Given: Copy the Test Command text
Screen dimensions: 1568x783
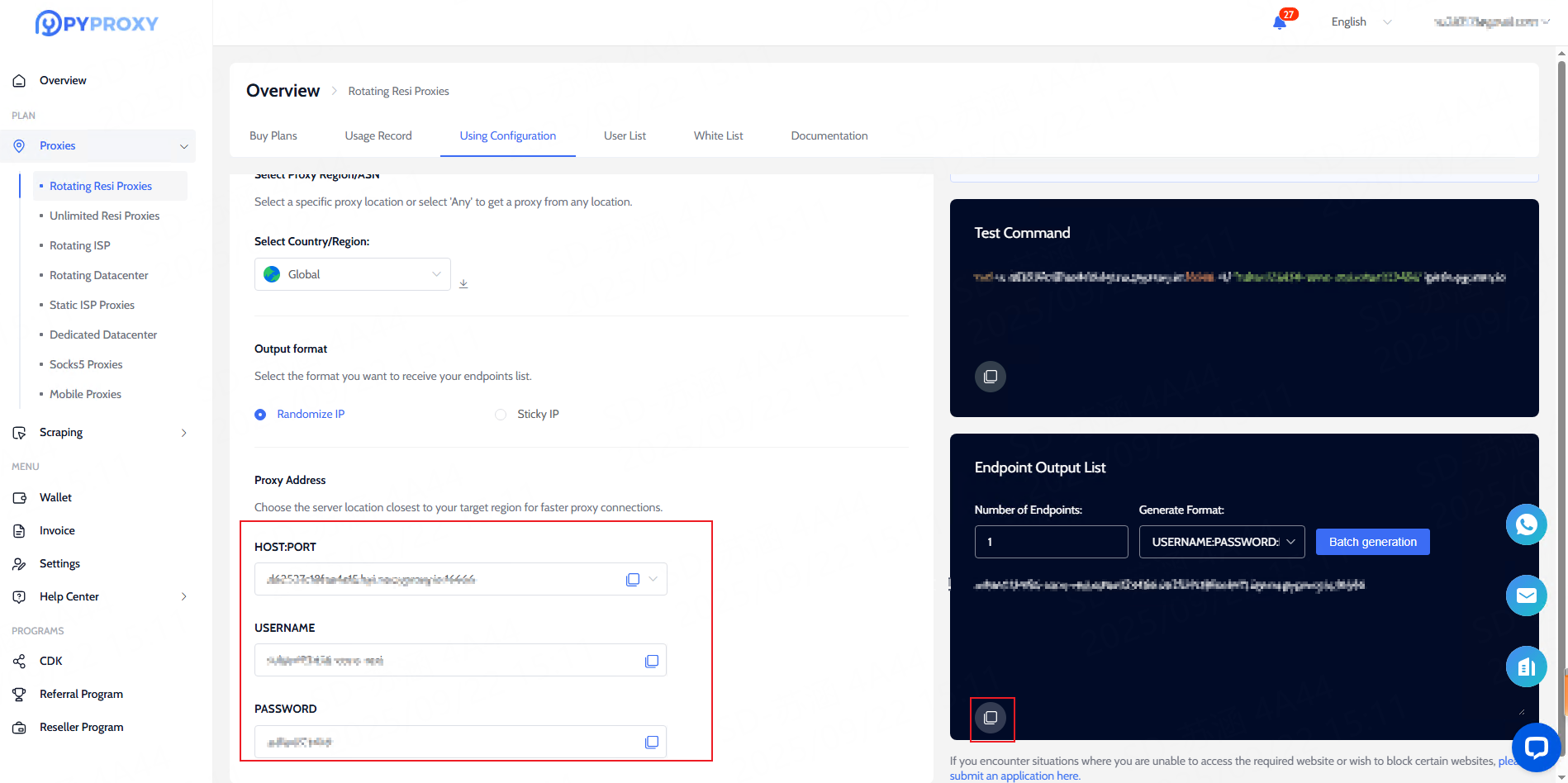Looking at the screenshot, I should pyautogui.click(x=991, y=377).
